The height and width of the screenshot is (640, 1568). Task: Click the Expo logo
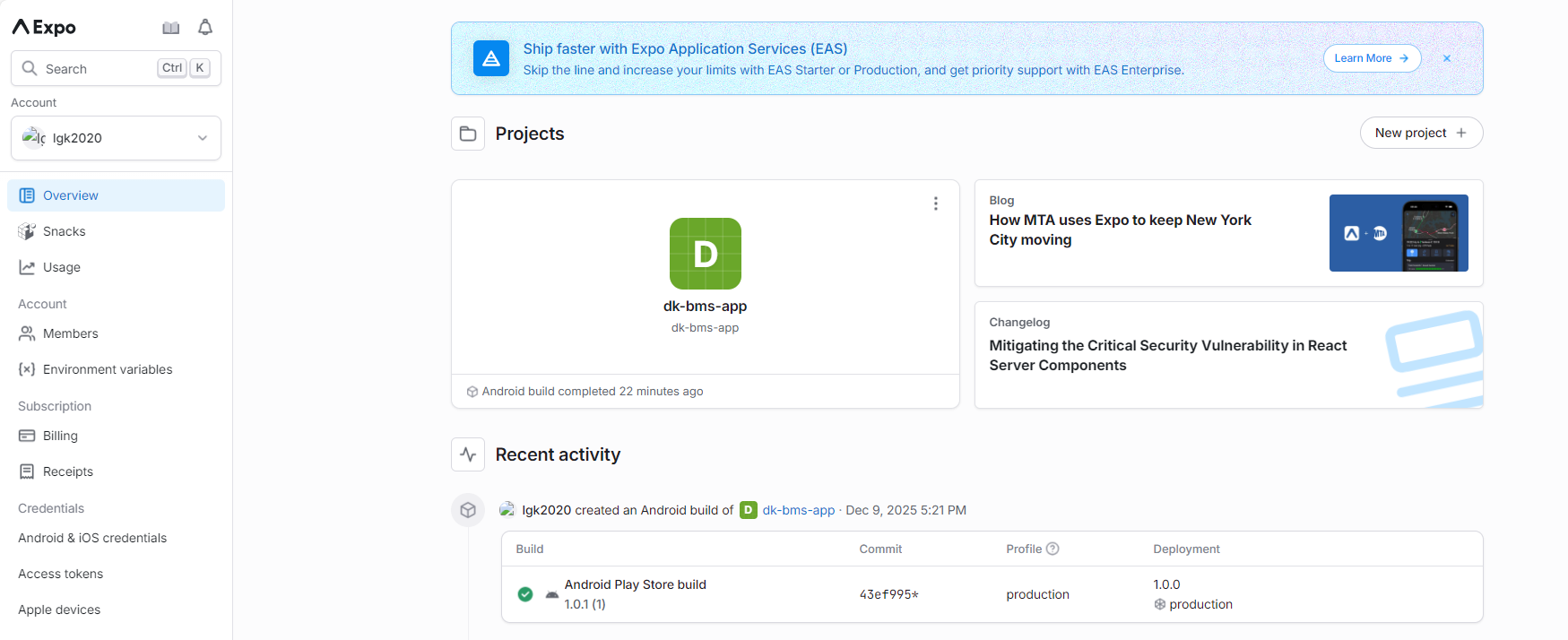[44, 28]
